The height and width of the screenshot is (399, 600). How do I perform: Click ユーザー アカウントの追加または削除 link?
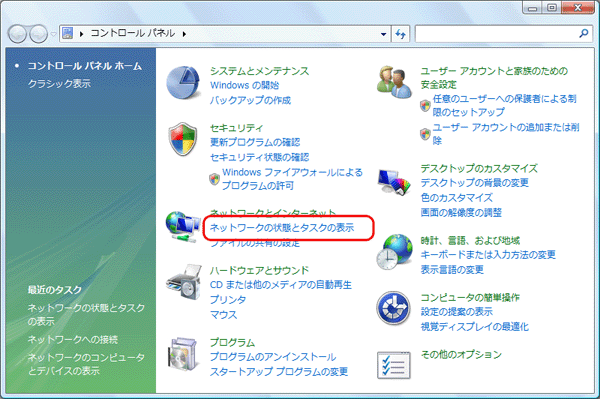(x=506, y=134)
